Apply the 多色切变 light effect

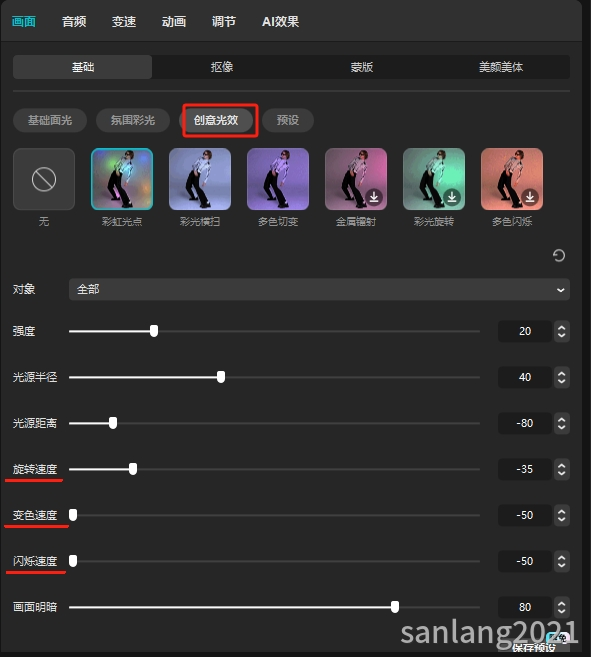[x=278, y=179]
